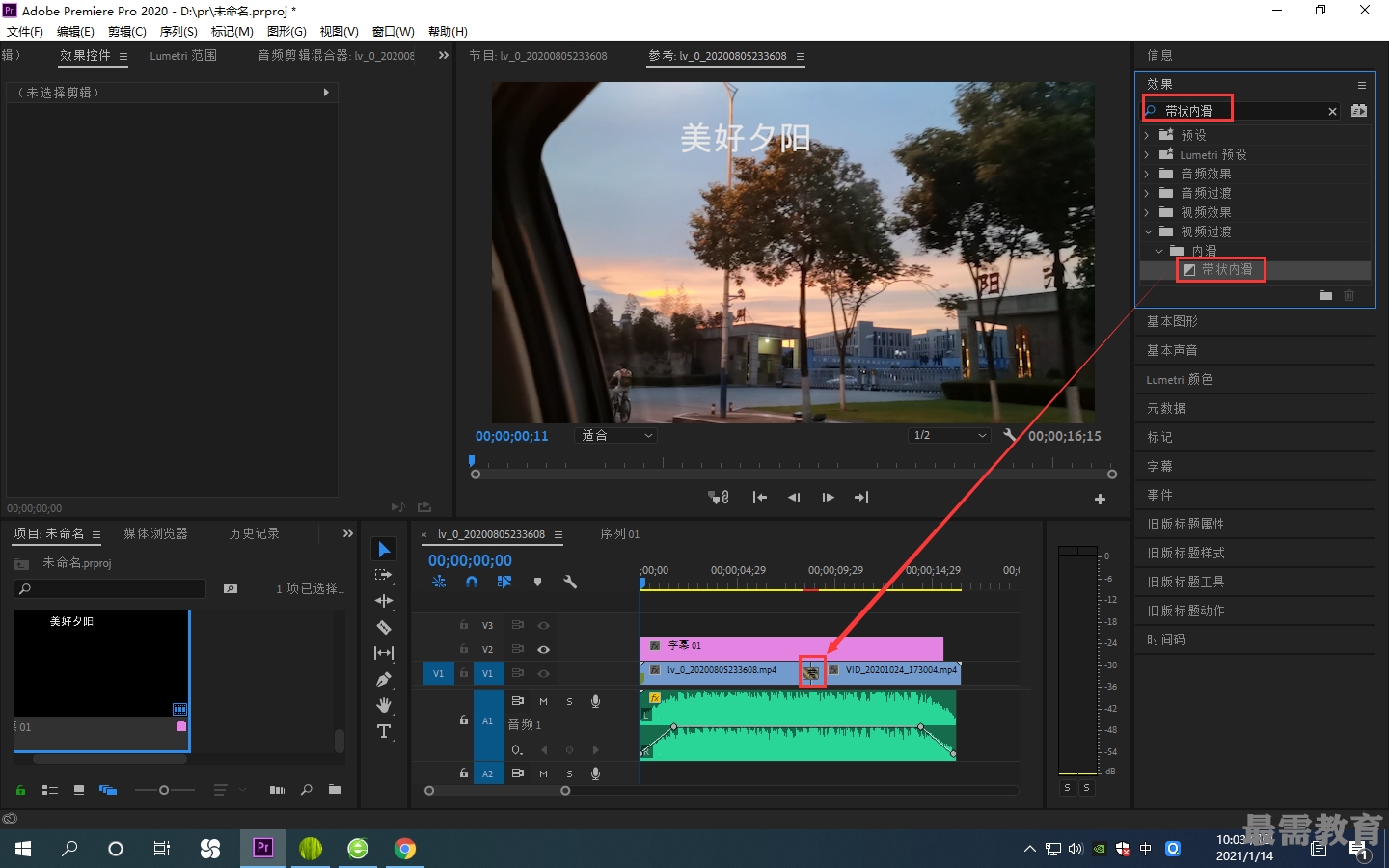Mute audio track A1
This screenshot has height=868, width=1389.
pyautogui.click(x=543, y=701)
